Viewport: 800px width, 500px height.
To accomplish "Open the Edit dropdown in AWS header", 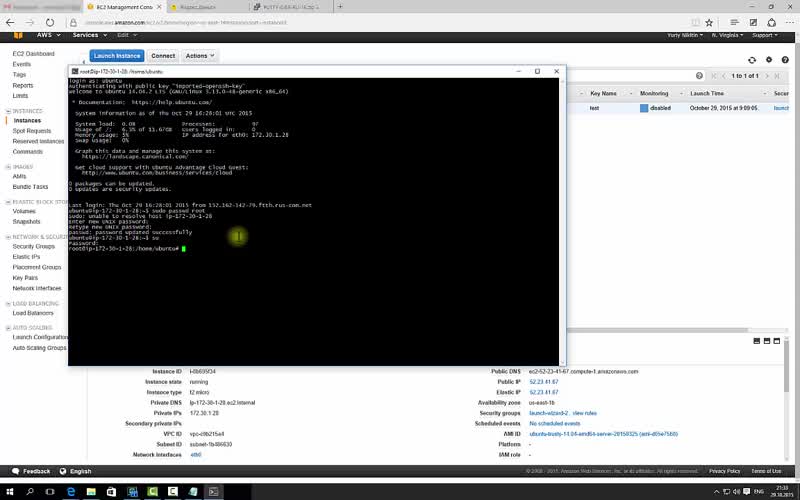I will [x=127, y=35].
